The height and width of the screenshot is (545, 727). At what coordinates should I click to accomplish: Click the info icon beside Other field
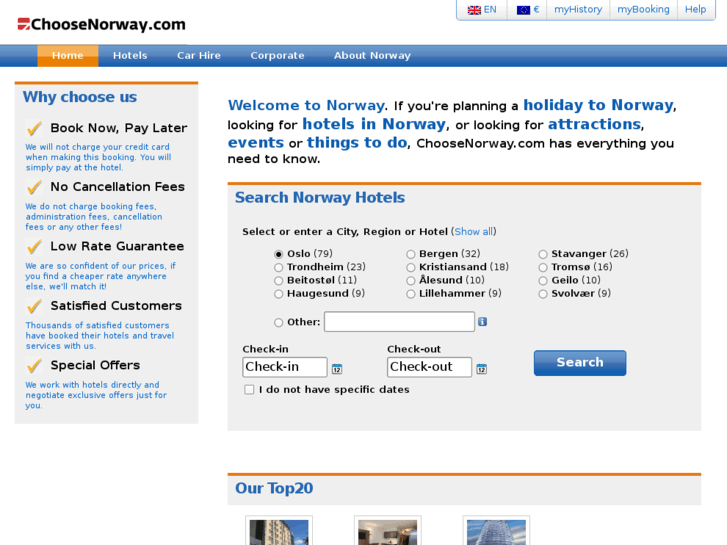[483, 321]
